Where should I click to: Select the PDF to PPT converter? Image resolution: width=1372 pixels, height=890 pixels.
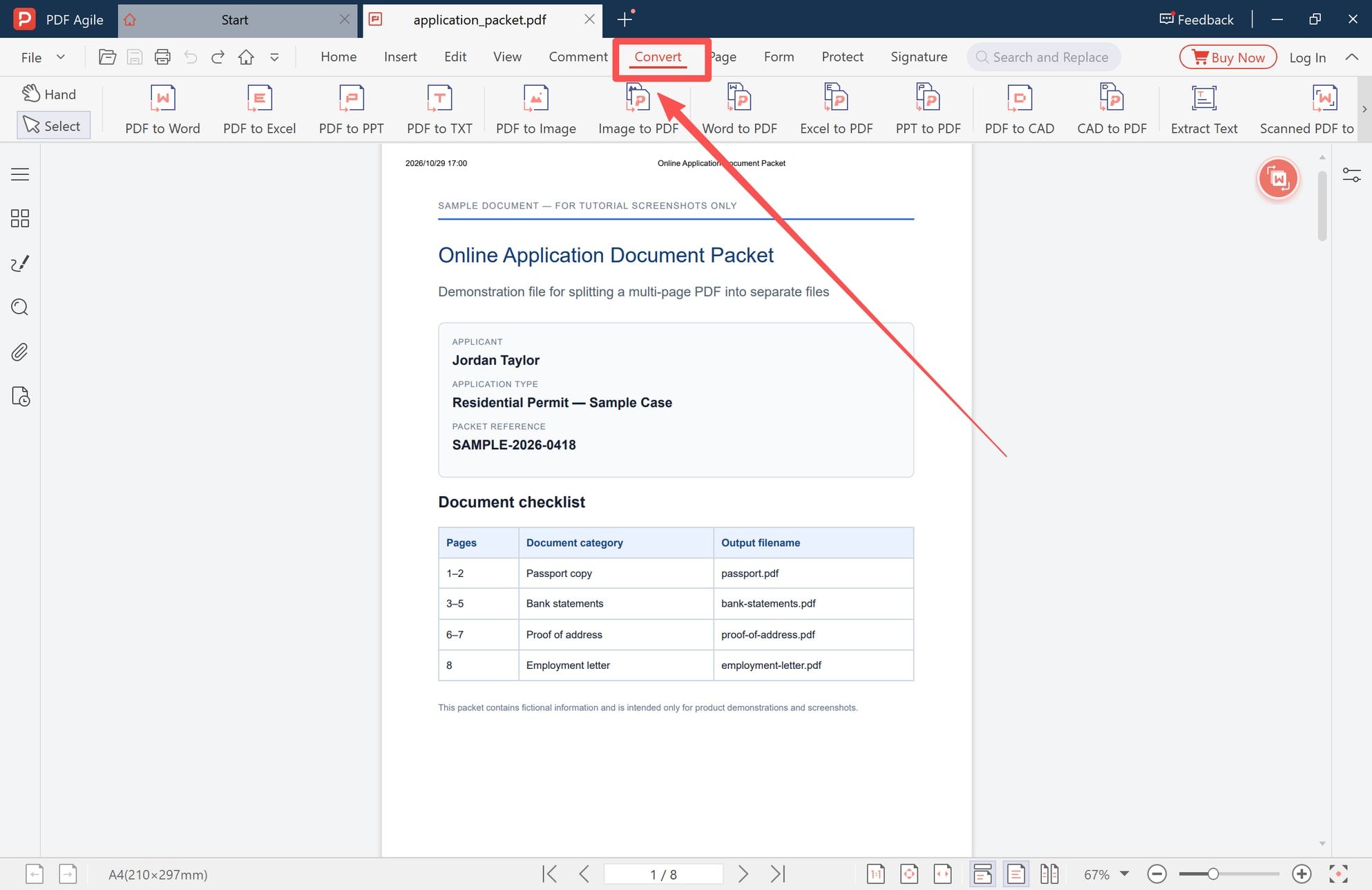[x=351, y=109]
